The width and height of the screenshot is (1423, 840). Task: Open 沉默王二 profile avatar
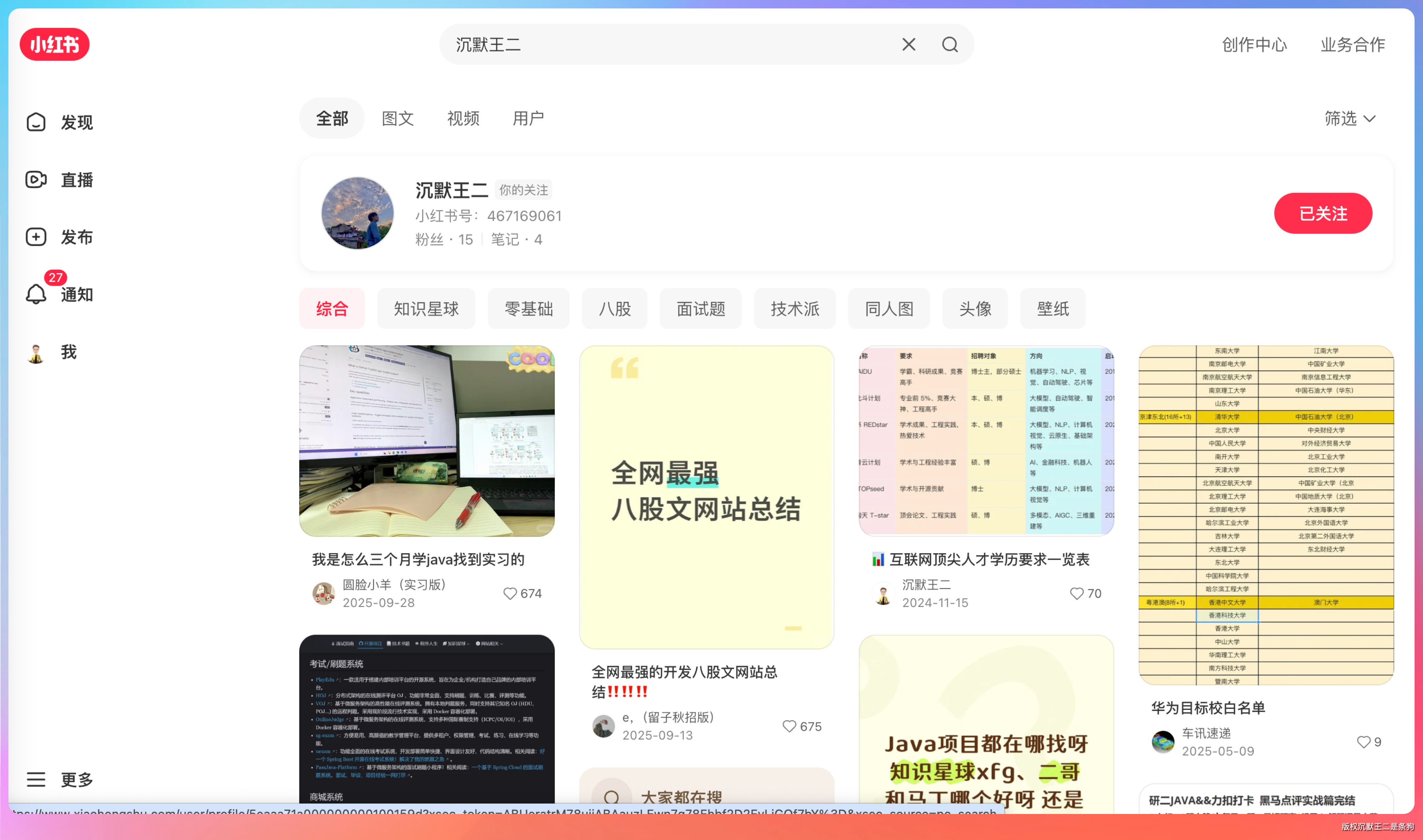coord(357,213)
